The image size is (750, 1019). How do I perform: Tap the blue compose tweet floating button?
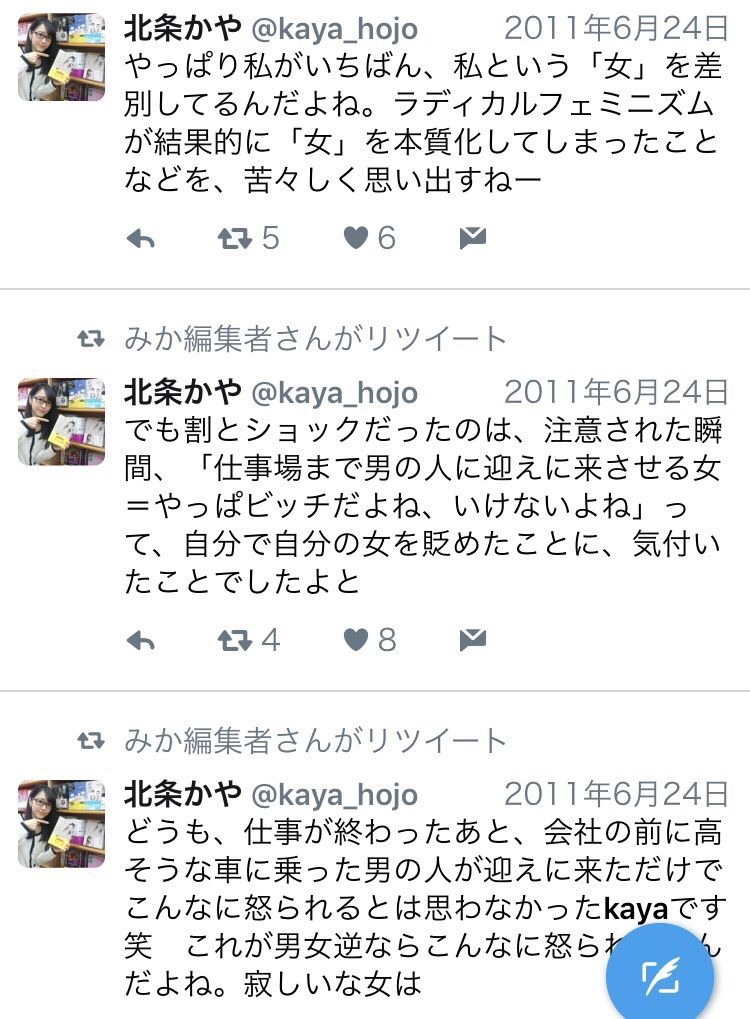pyautogui.click(x=660, y=977)
